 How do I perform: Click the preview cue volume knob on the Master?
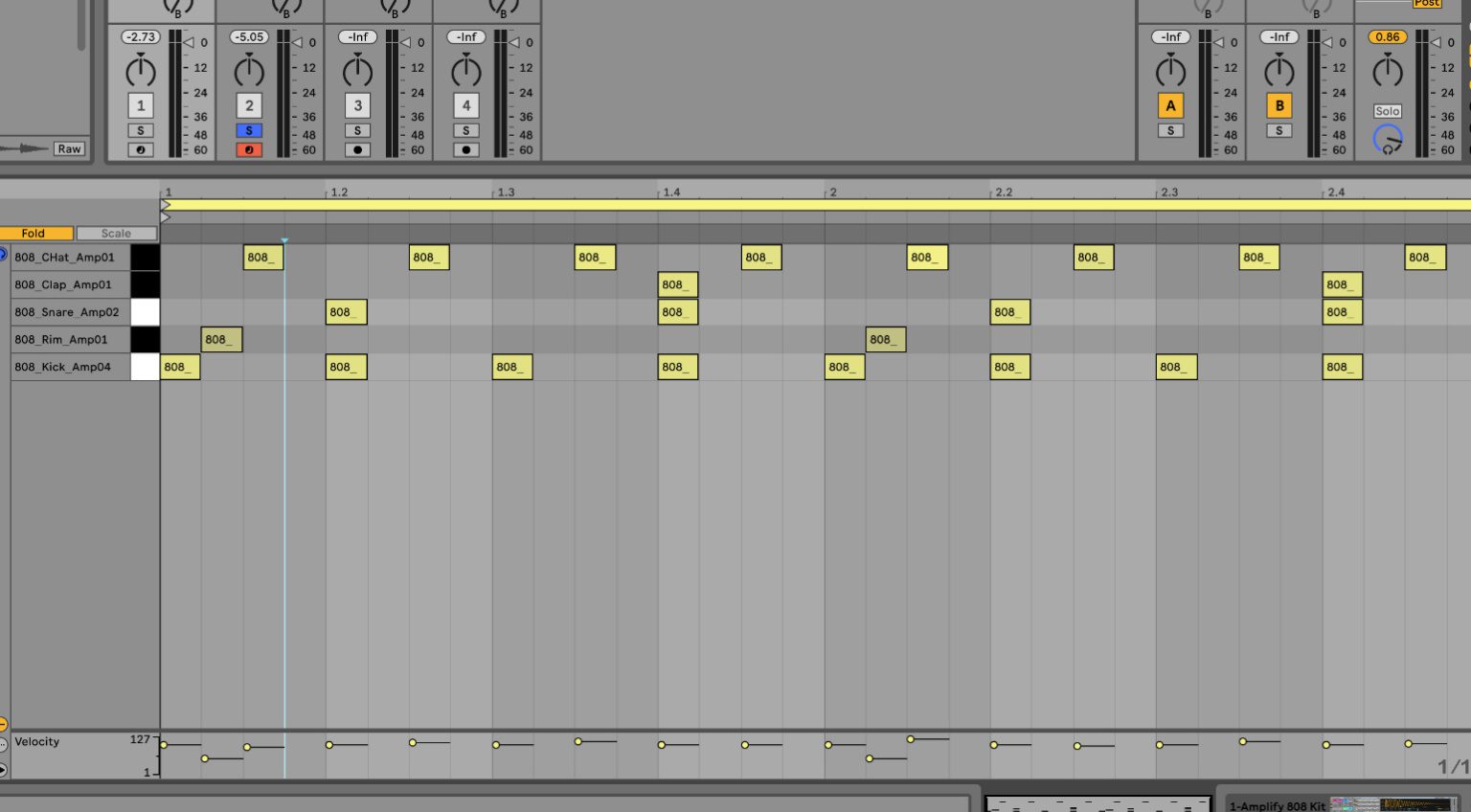pyautogui.click(x=1387, y=140)
